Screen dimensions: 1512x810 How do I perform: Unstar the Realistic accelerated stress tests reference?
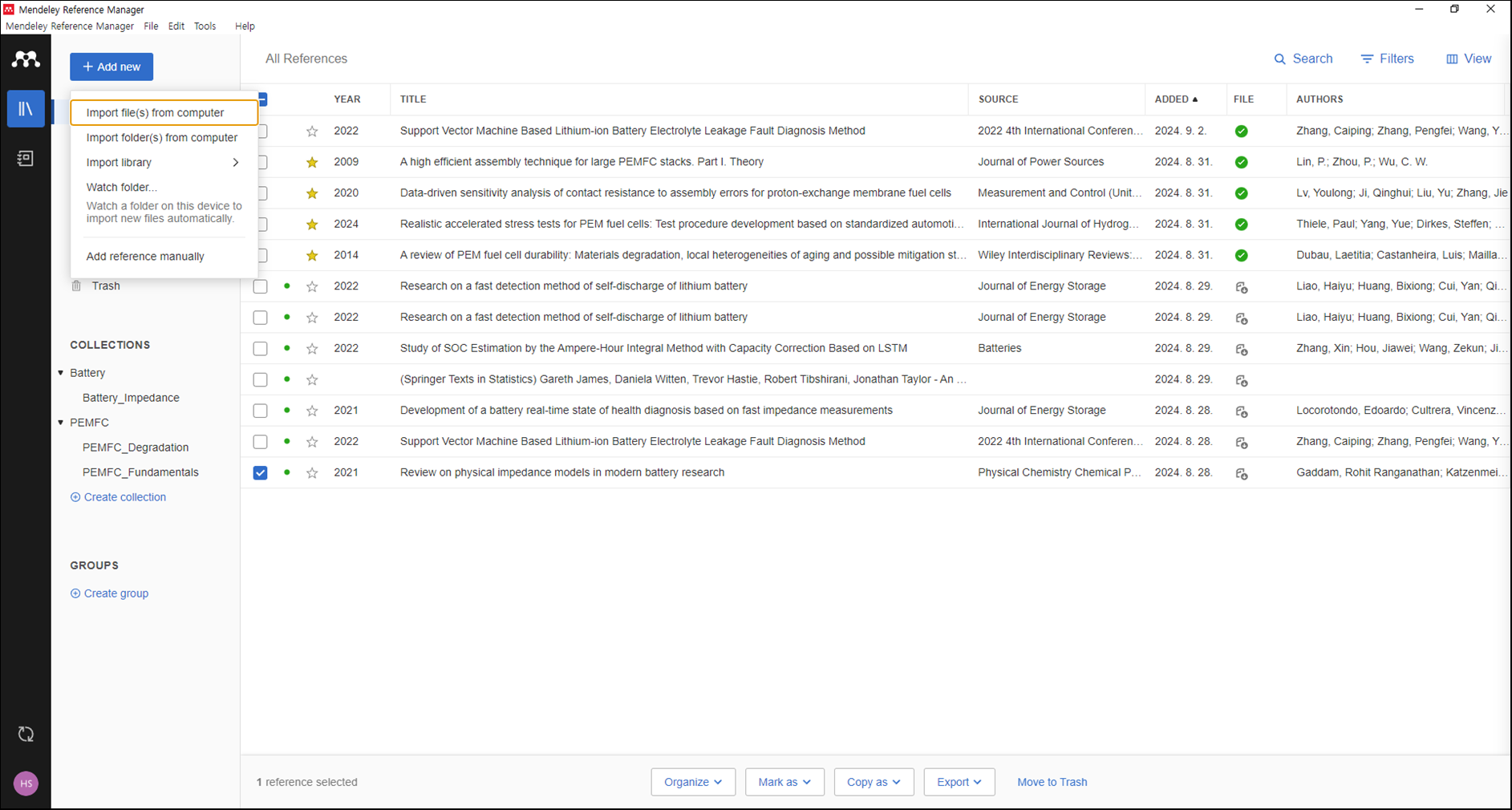click(312, 225)
